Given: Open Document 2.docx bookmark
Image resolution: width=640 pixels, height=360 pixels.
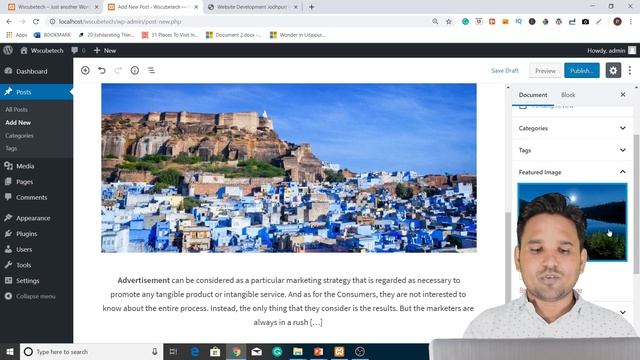Looking at the screenshot, I should click(233, 35).
